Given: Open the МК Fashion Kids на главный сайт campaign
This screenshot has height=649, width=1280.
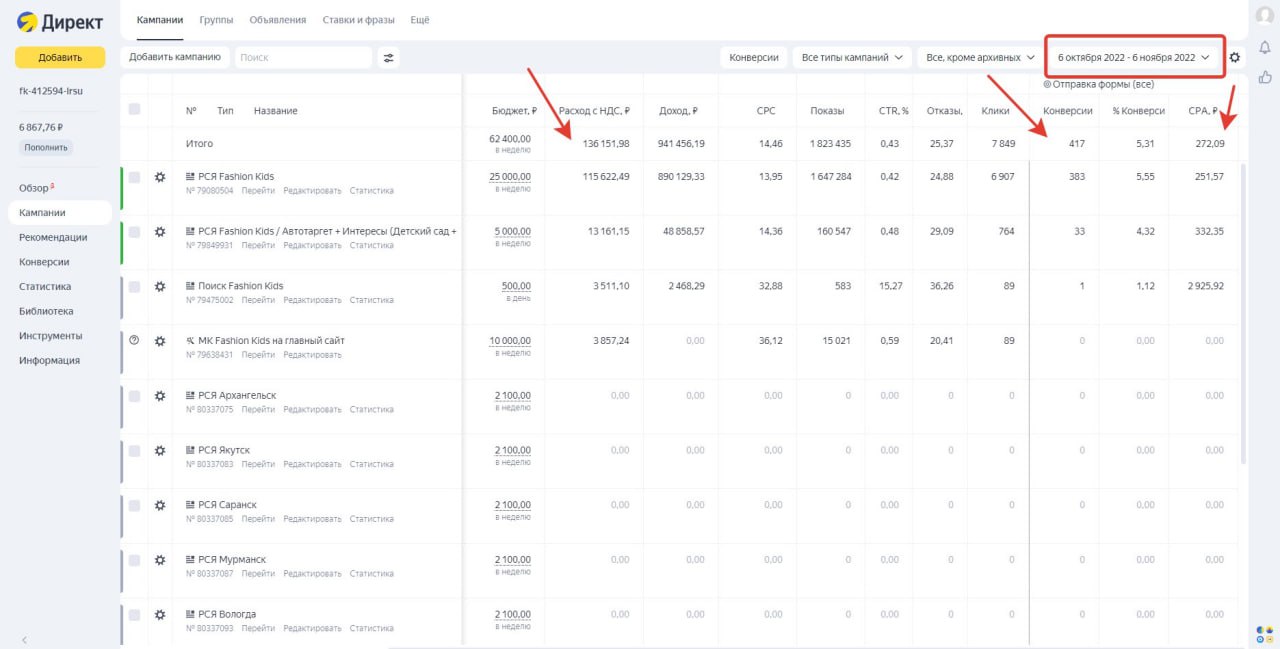Looking at the screenshot, I should click(x=271, y=341).
